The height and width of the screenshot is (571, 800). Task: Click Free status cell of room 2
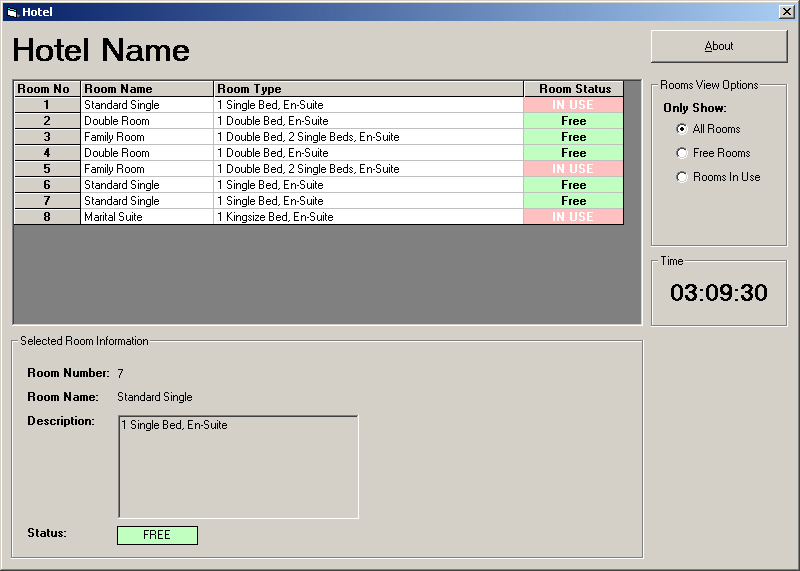[x=573, y=121]
